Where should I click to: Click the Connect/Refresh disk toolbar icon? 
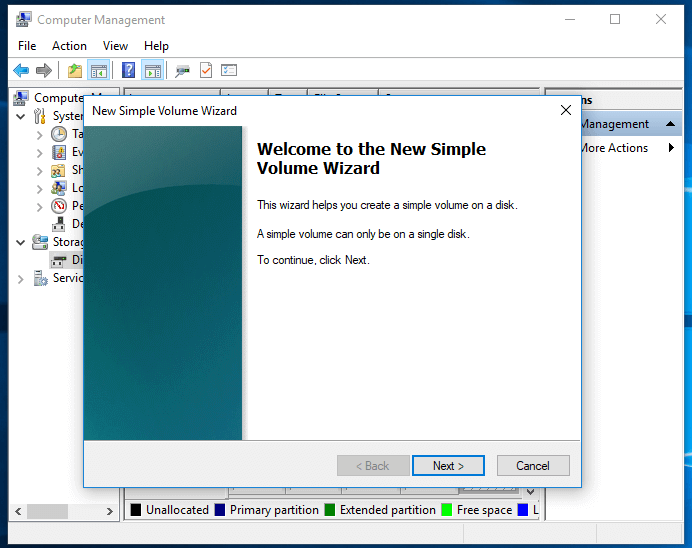point(182,70)
